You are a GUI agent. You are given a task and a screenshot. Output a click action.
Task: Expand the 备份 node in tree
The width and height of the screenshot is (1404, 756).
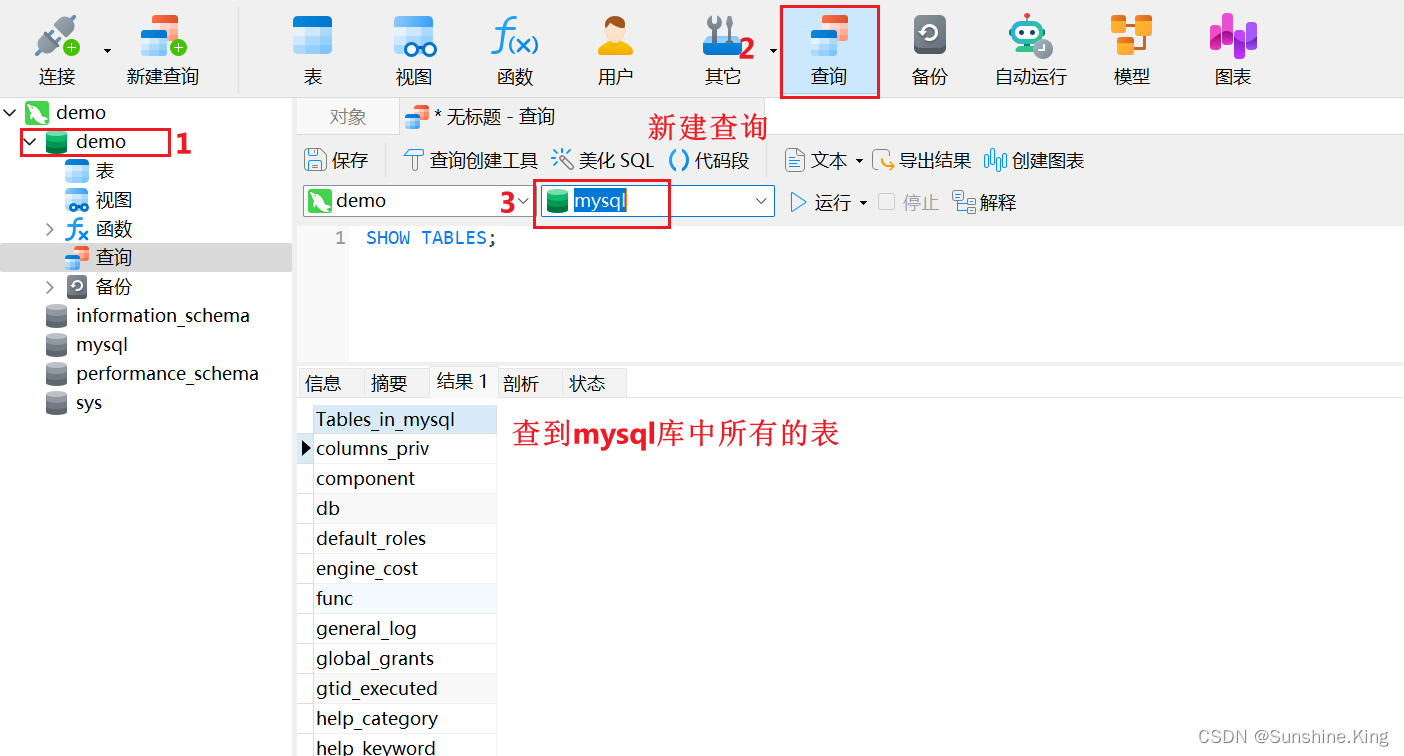pyautogui.click(x=50, y=287)
